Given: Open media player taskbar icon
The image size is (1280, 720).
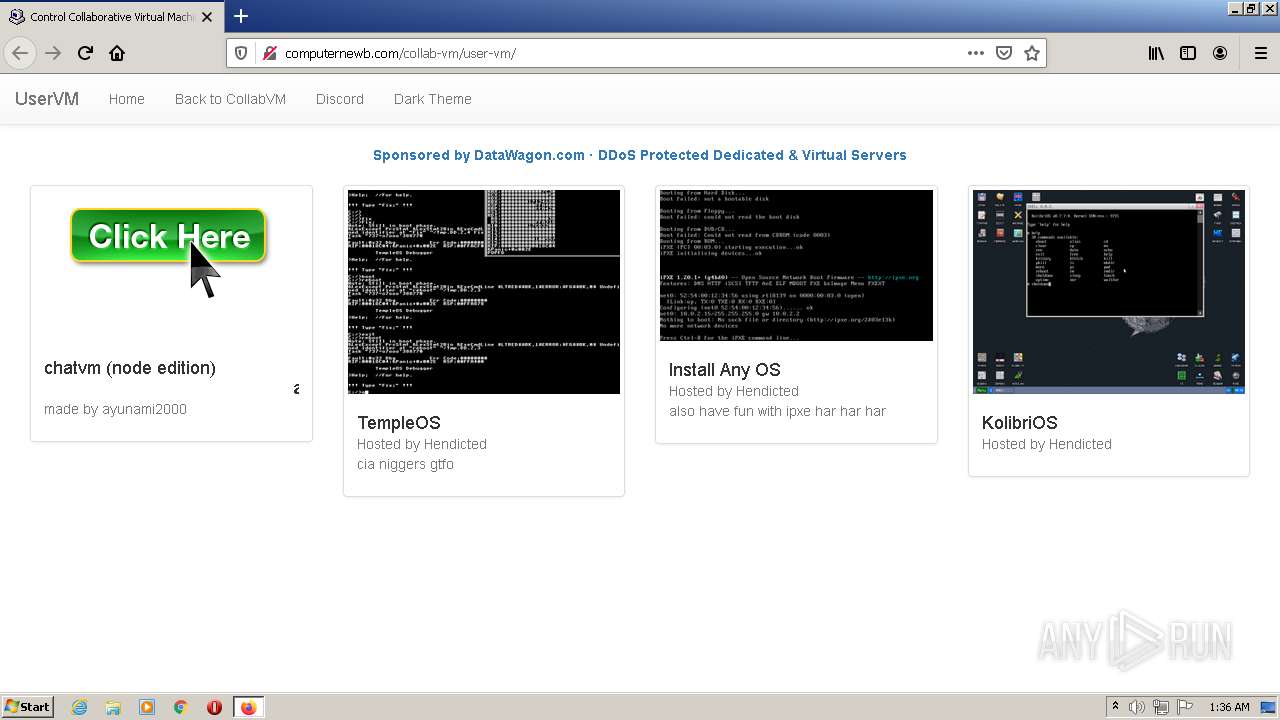Looking at the screenshot, I should pyautogui.click(x=147, y=707).
